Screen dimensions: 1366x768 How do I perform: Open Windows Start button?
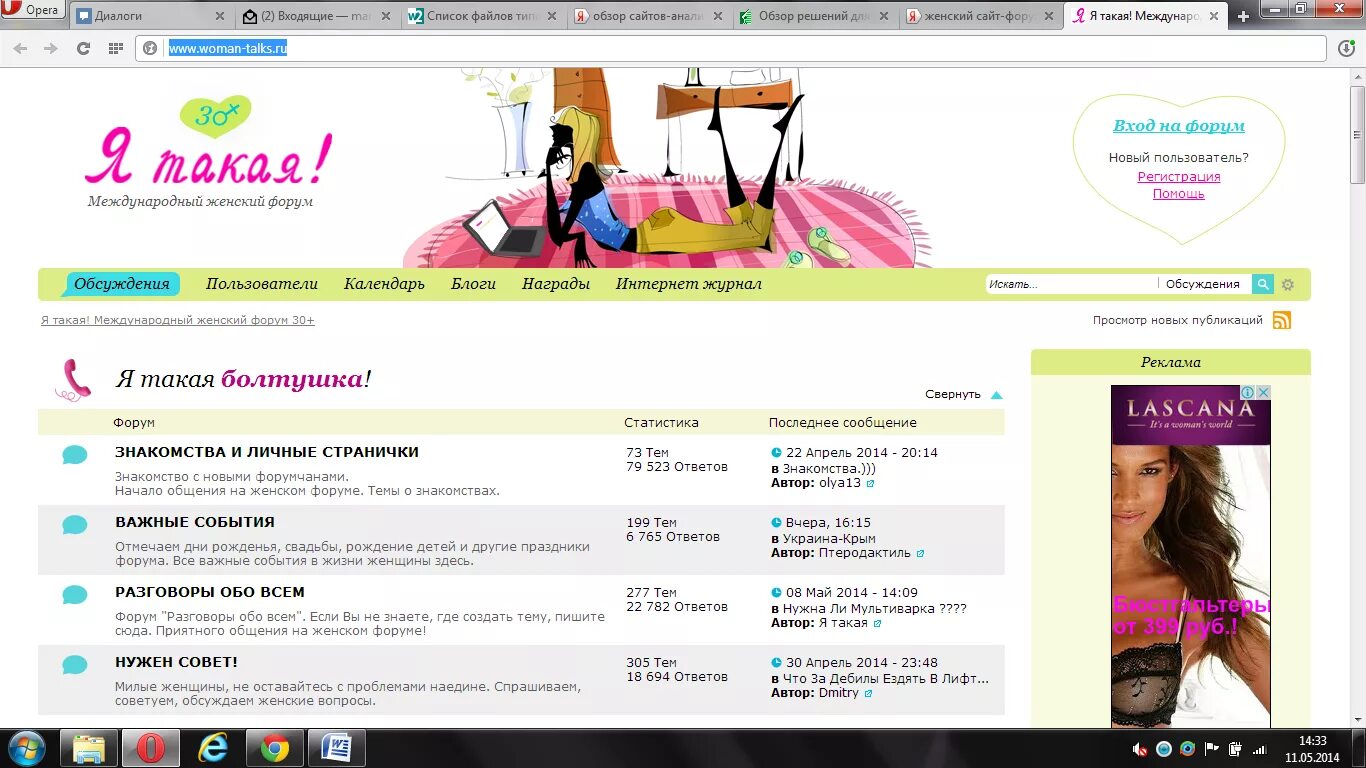[27, 748]
